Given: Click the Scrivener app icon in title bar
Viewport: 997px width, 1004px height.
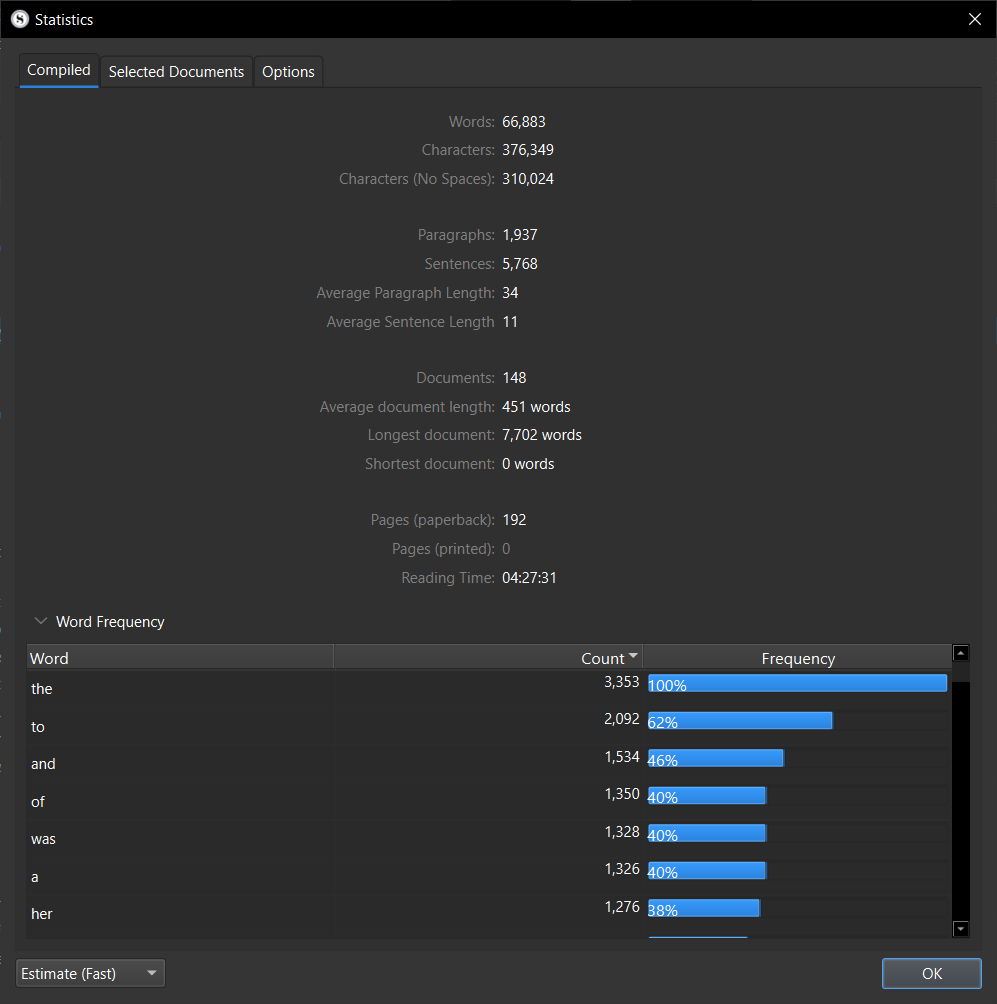Looking at the screenshot, I should [19, 19].
